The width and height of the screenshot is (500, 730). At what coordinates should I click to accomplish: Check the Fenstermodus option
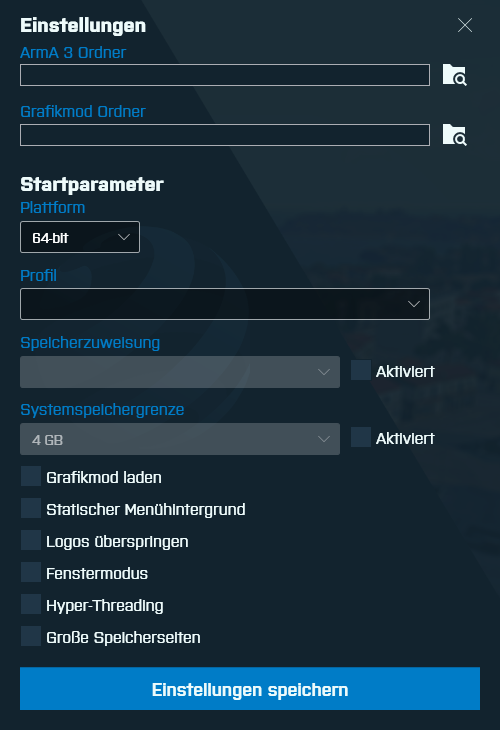point(31,572)
